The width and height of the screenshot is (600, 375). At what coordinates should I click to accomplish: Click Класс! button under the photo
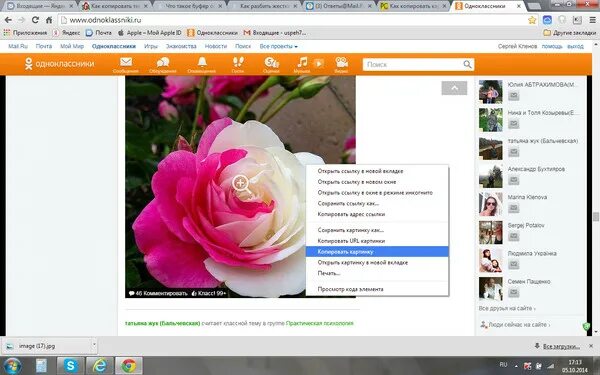point(209,293)
